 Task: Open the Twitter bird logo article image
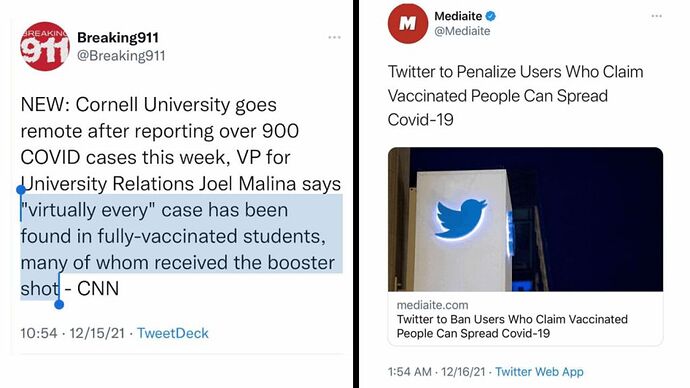pyautogui.click(x=525, y=219)
